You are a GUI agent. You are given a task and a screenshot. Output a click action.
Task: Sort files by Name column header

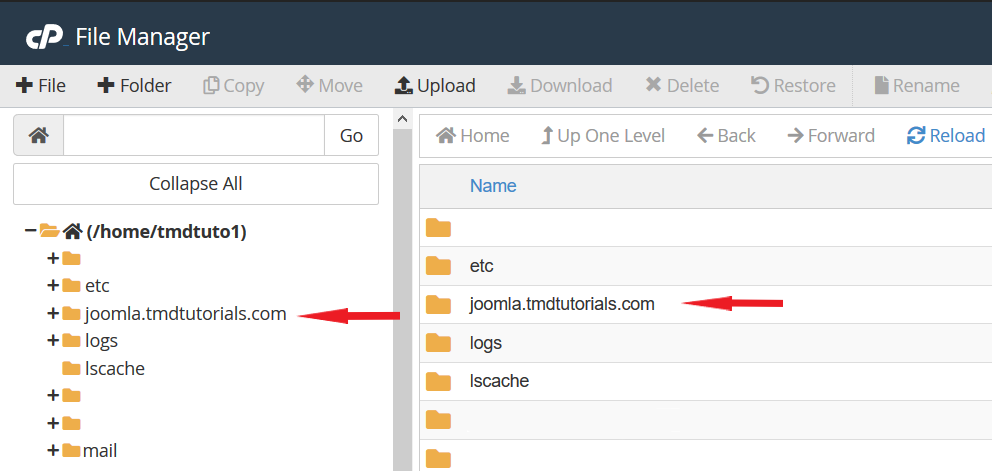(493, 185)
